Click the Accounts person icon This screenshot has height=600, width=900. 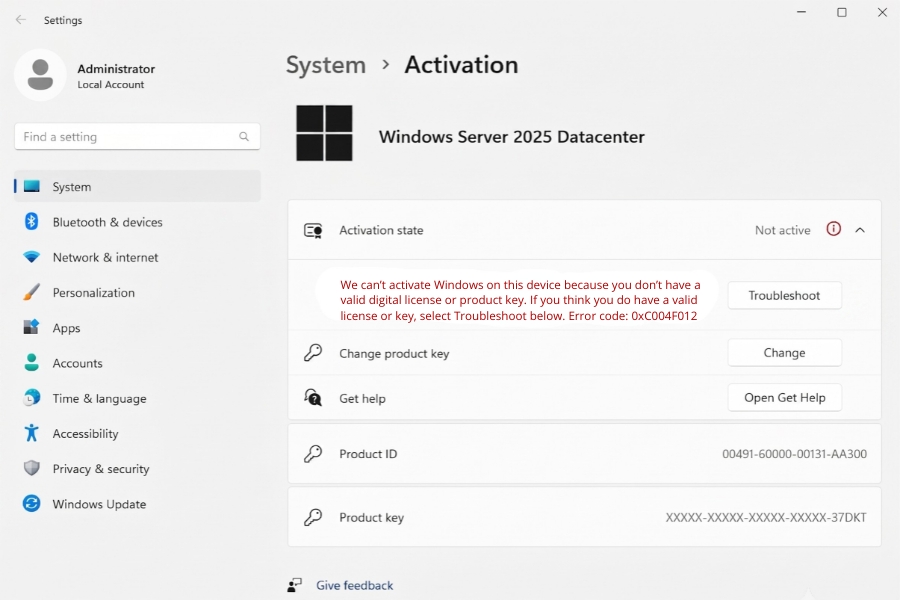coord(32,362)
